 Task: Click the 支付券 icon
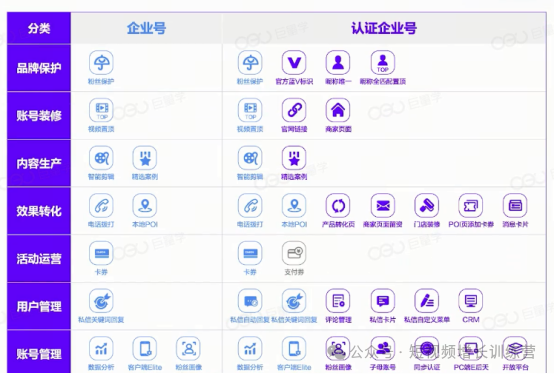pos(294,253)
